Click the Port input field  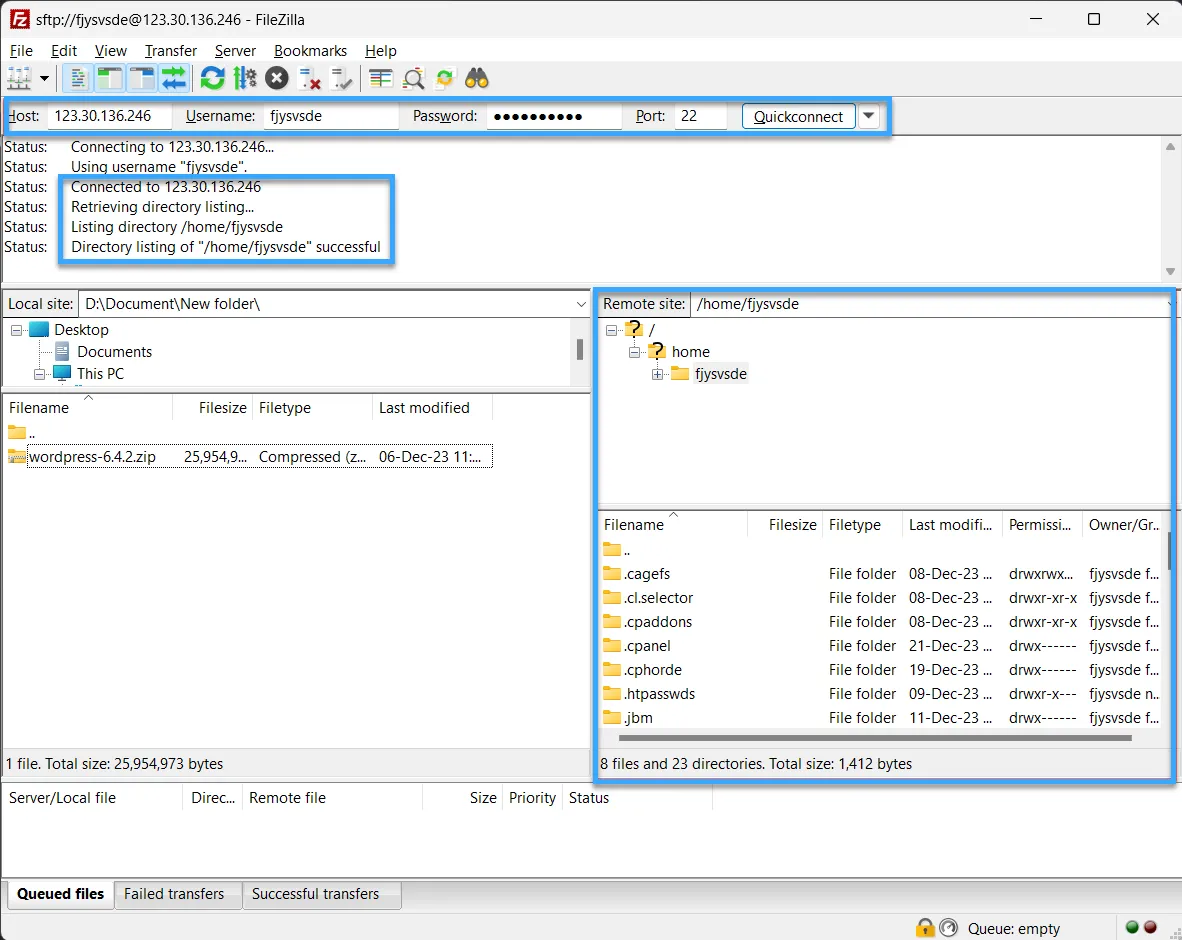coord(700,116)
